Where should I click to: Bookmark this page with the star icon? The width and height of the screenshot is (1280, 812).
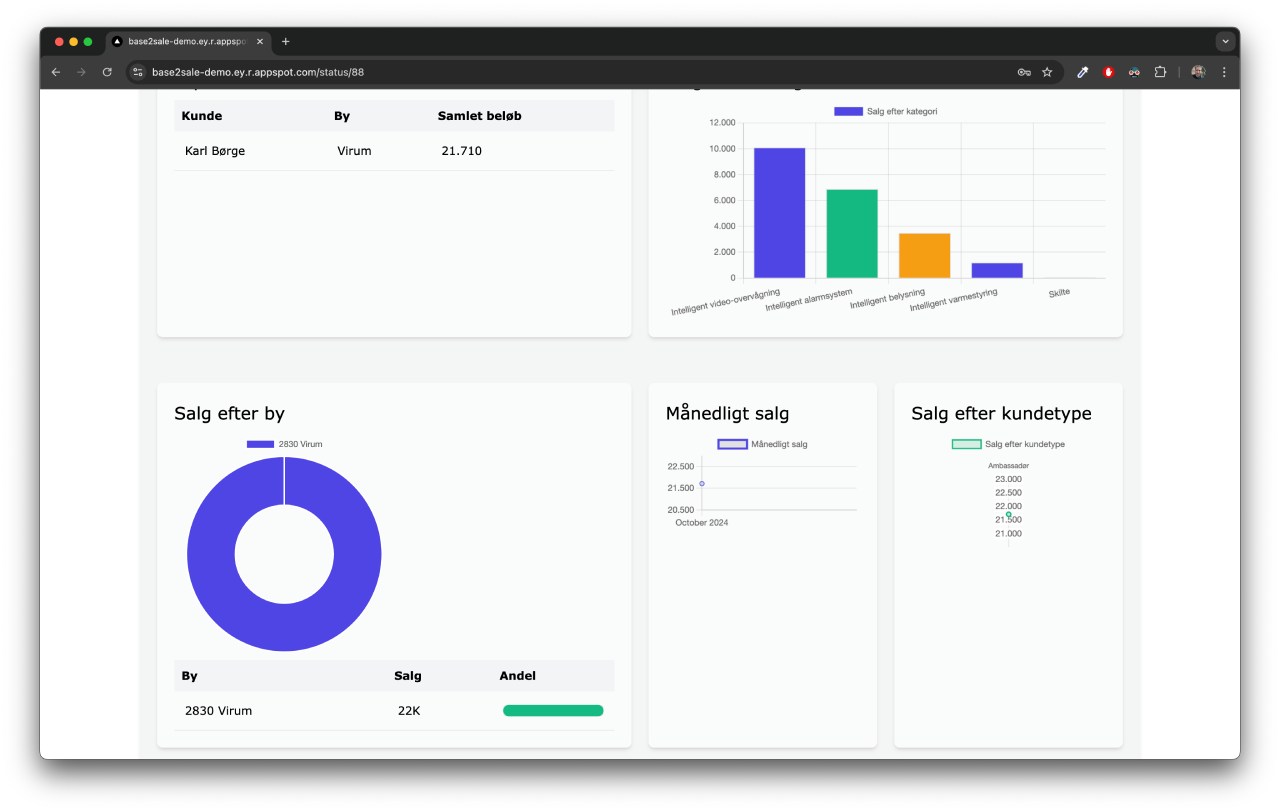coord(1047,72)
